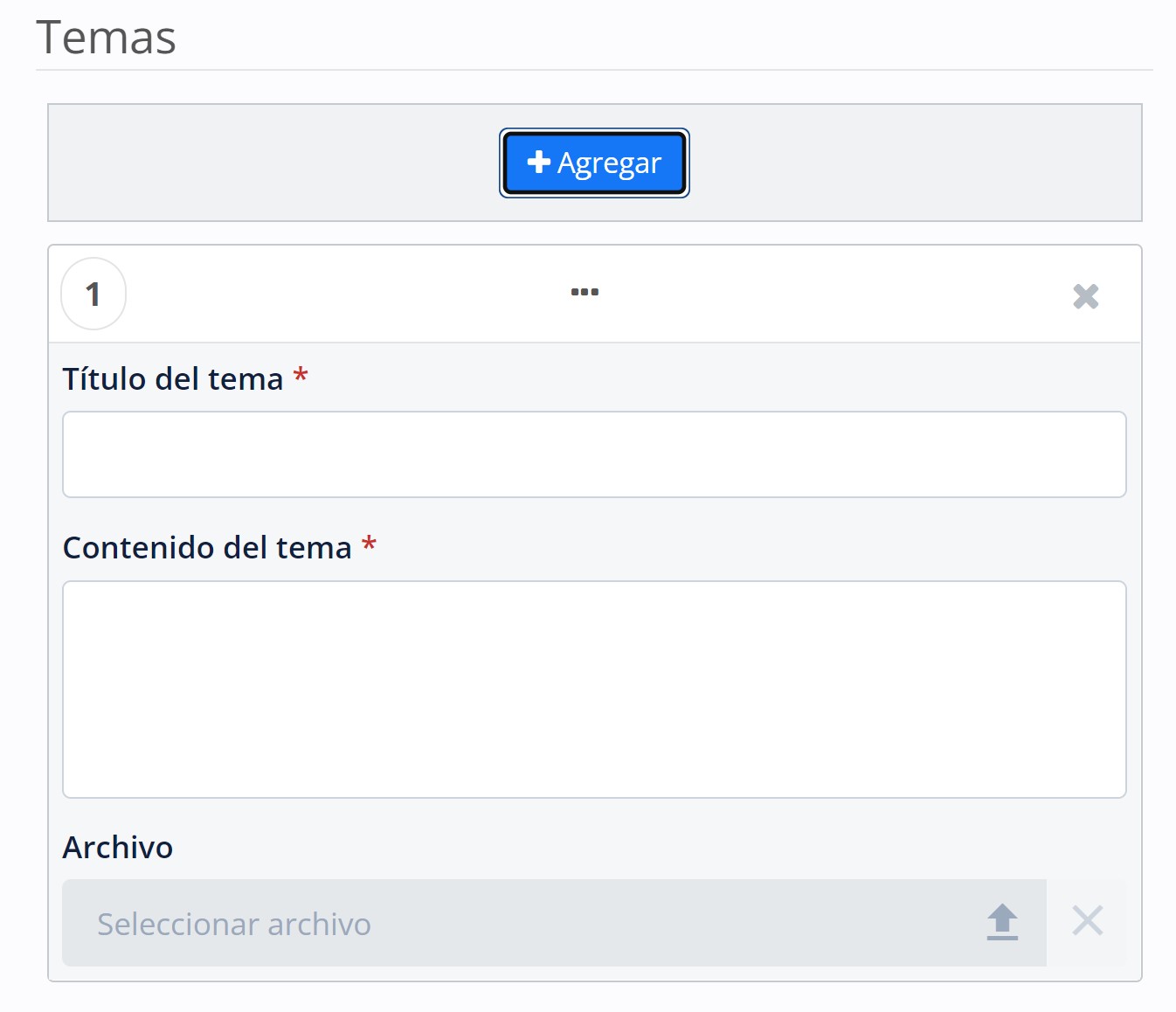The height and width of the screenshot is (1012, 1176).
Task: Click the Título del tema label
Action: [x=173, y=379]
